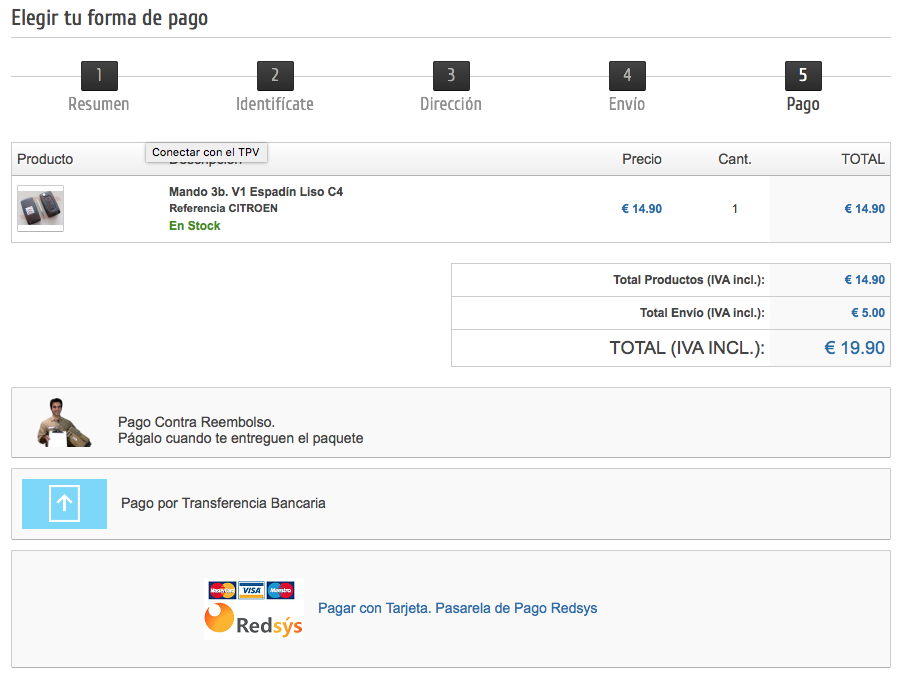Click the step 2 Identifícate number icon
909x685 pixels.
(275, 76)
